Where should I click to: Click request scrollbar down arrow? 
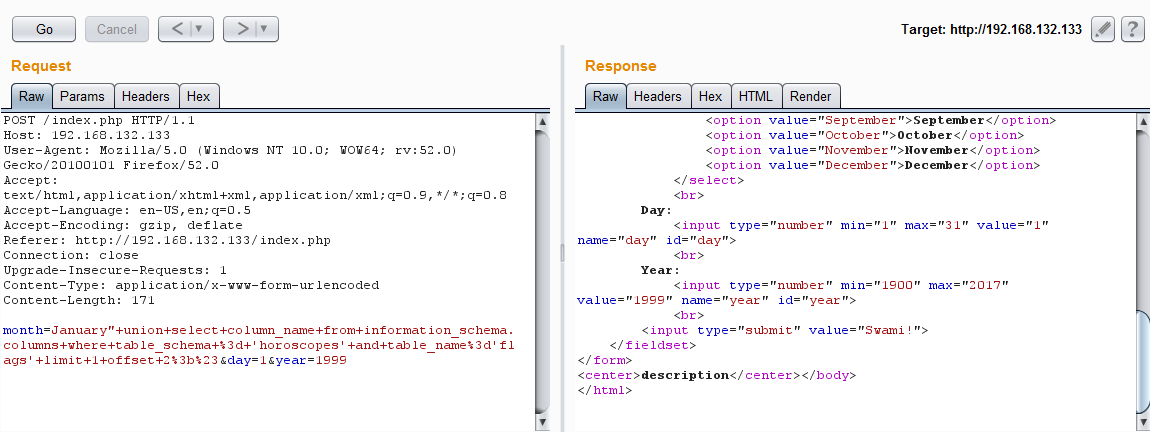click(x=543, y=422)
